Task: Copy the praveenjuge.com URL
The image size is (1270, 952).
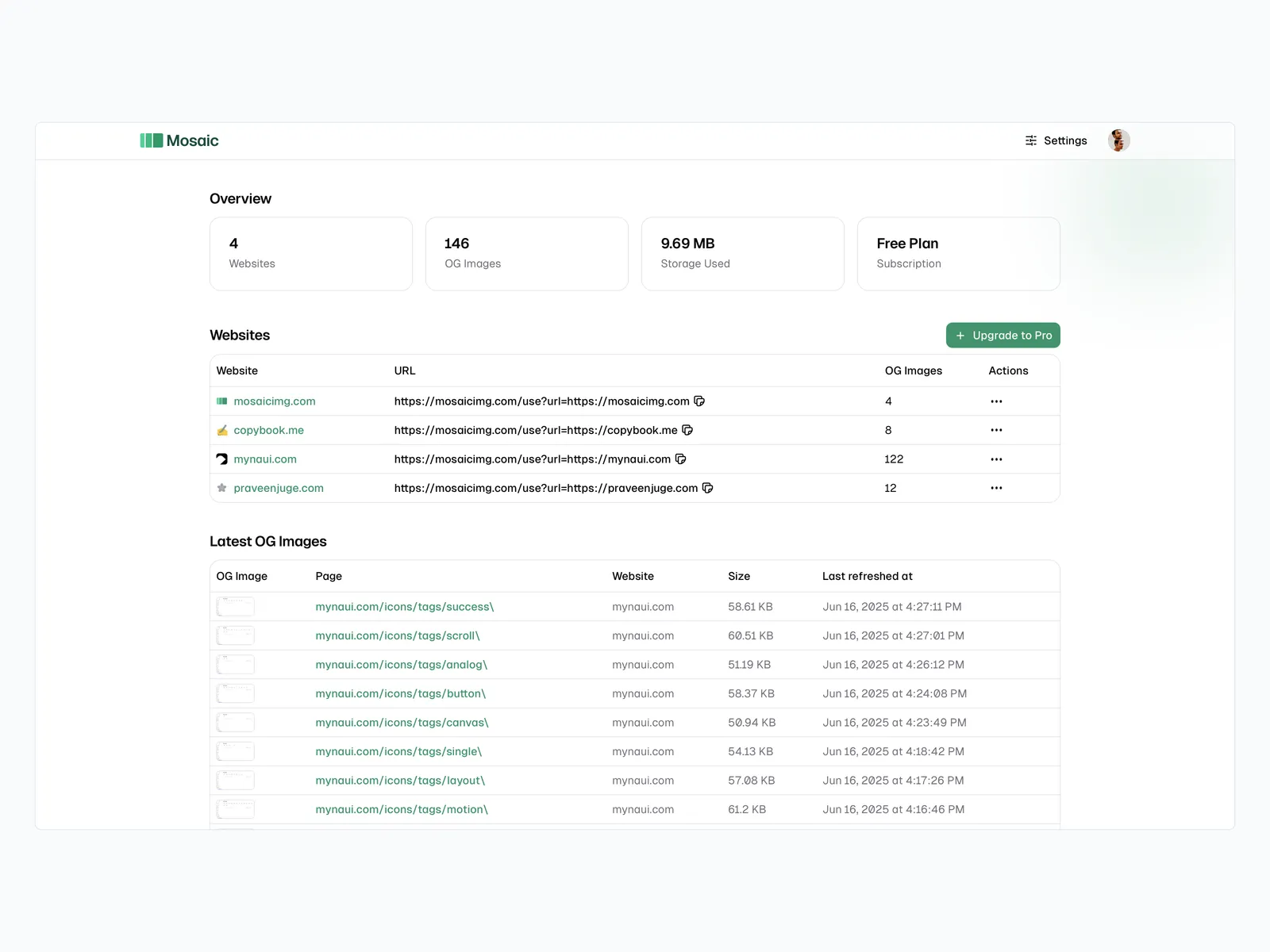Action: tap(707, 488)
